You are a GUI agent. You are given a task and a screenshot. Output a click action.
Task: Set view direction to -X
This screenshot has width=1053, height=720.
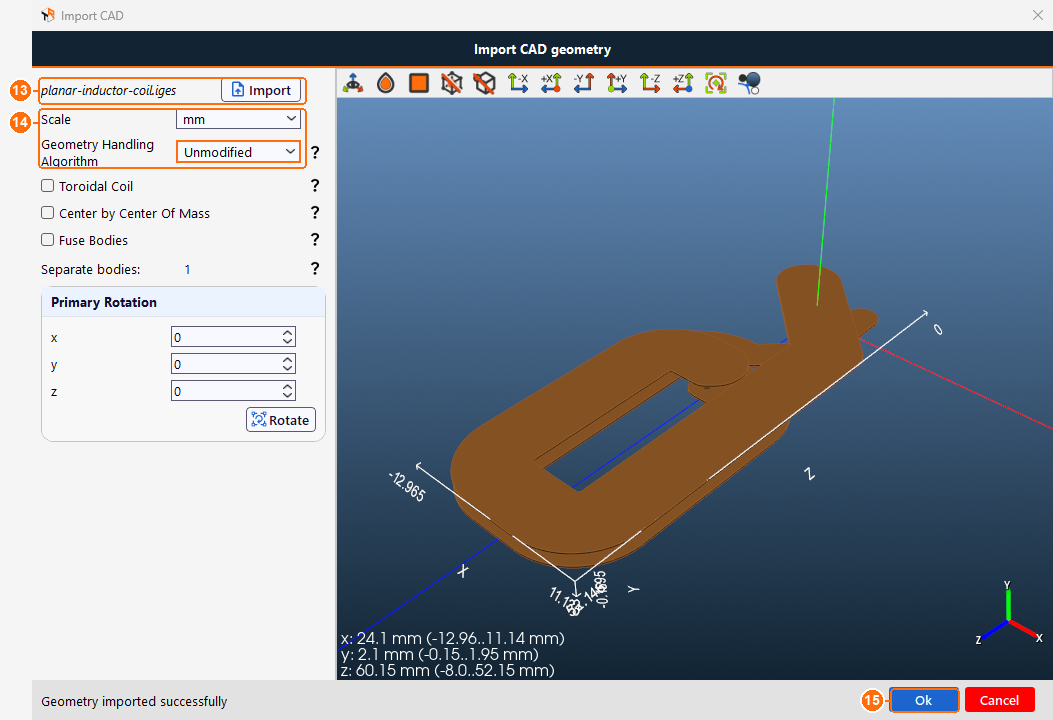(518, 83)
